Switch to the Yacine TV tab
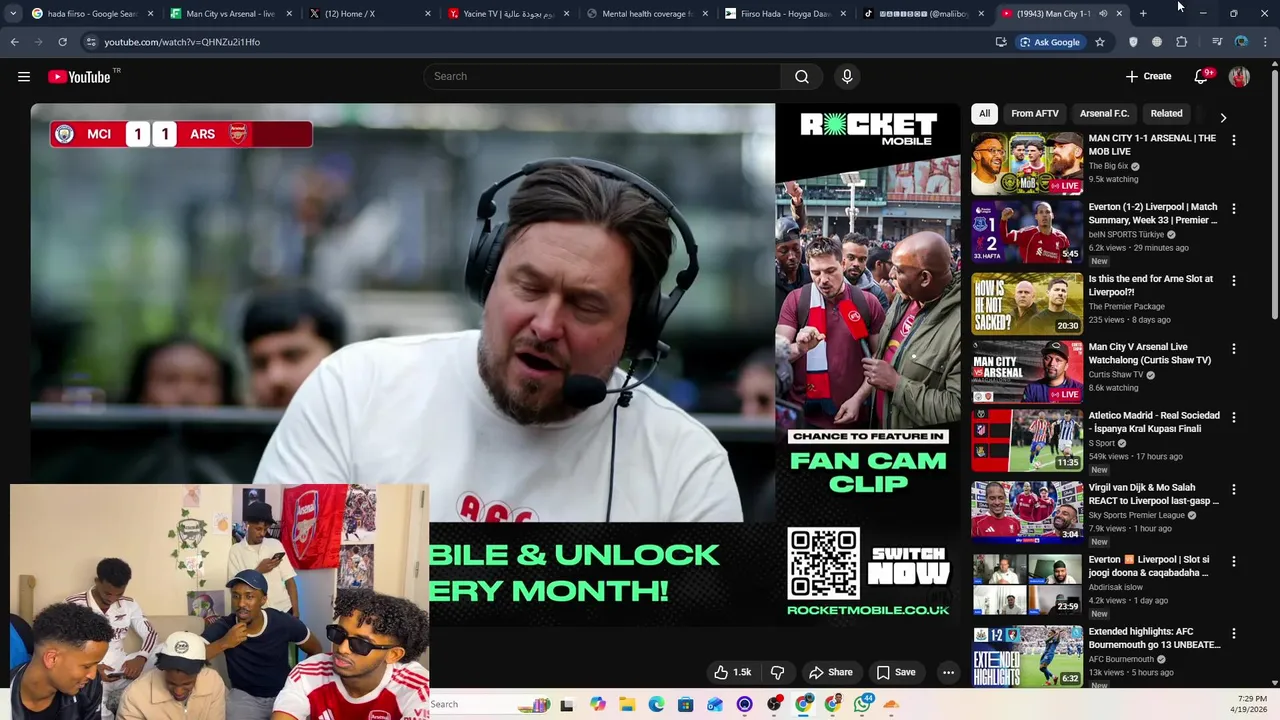This screenshot has height=720, width=1280. tap(507, 14)
